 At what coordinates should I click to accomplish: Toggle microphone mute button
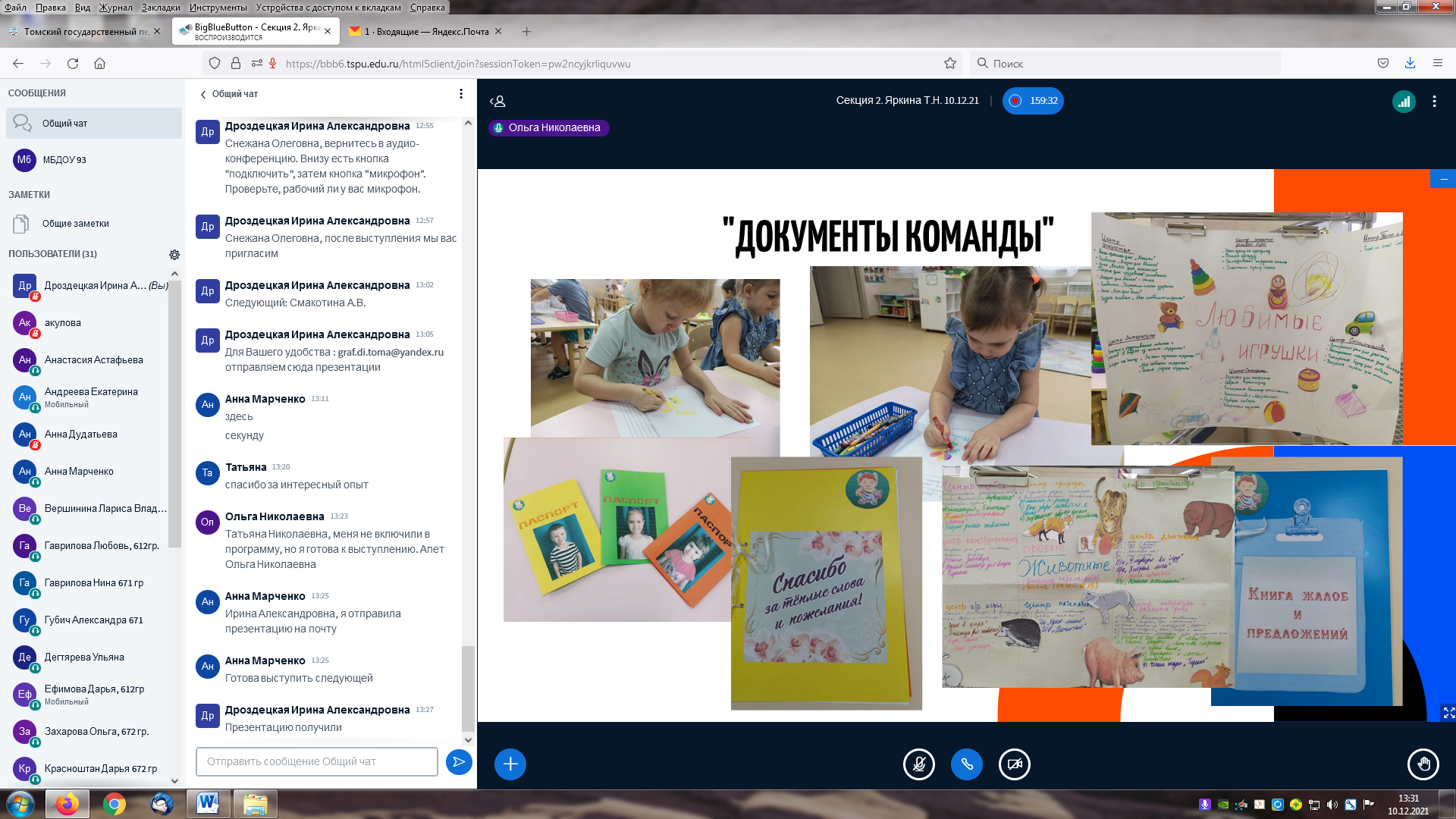(x=919, y=764)
